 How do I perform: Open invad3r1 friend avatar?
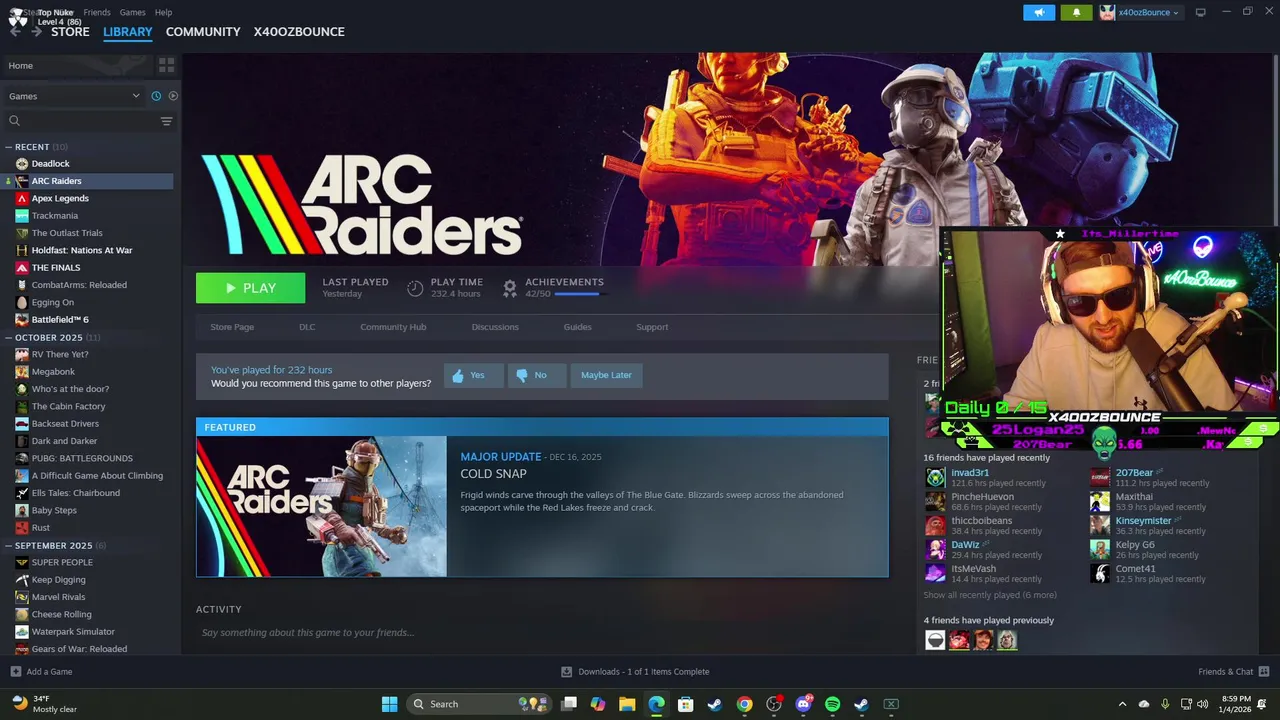click(x=935, y=478)
